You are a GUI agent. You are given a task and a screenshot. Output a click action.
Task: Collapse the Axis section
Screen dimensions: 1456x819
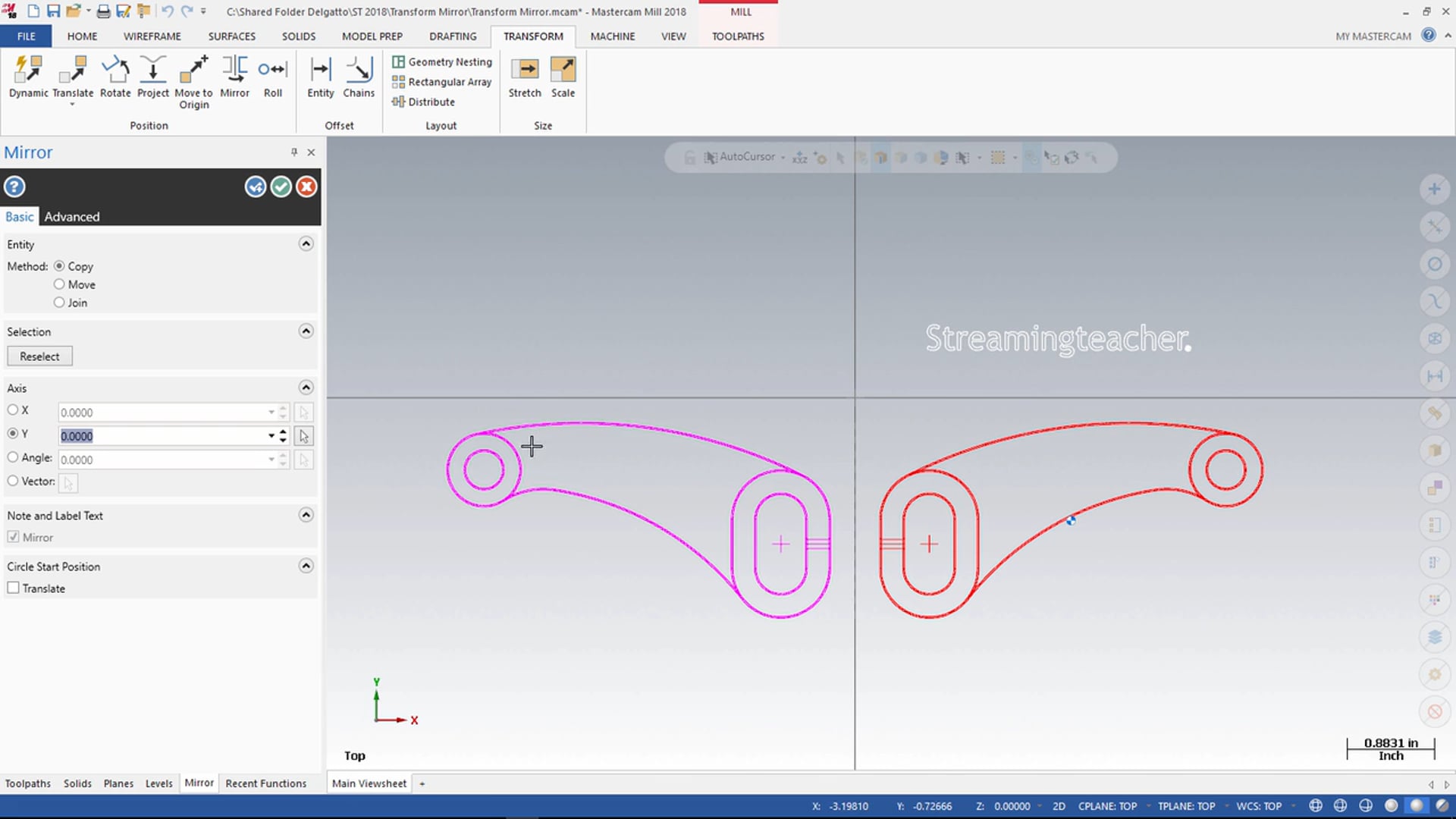tap(306, 388)
